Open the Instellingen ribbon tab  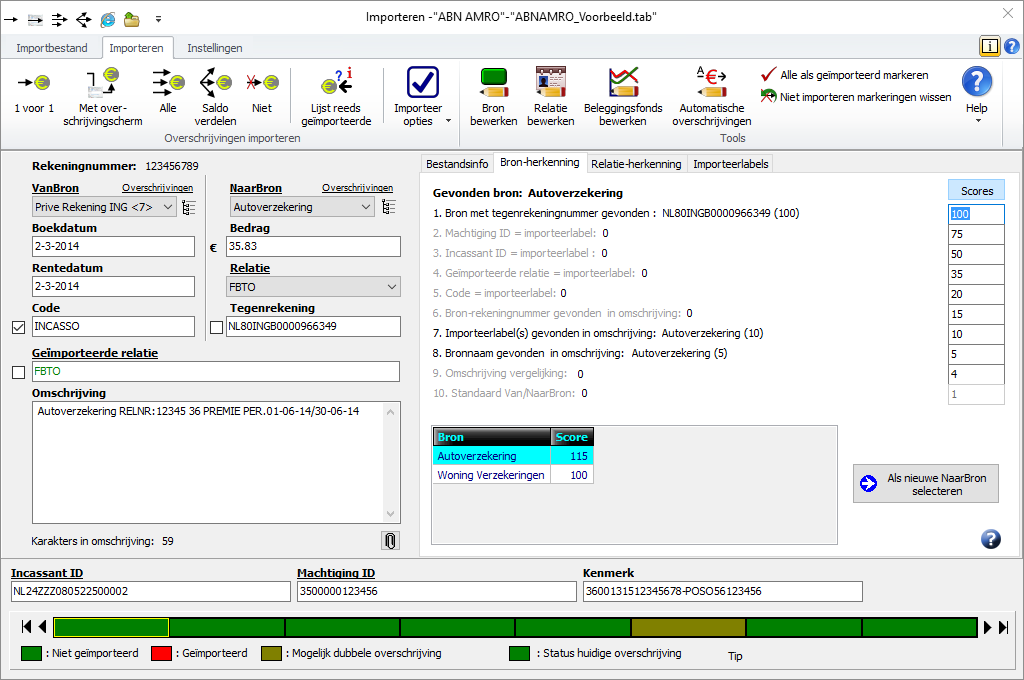click(214, 48)
